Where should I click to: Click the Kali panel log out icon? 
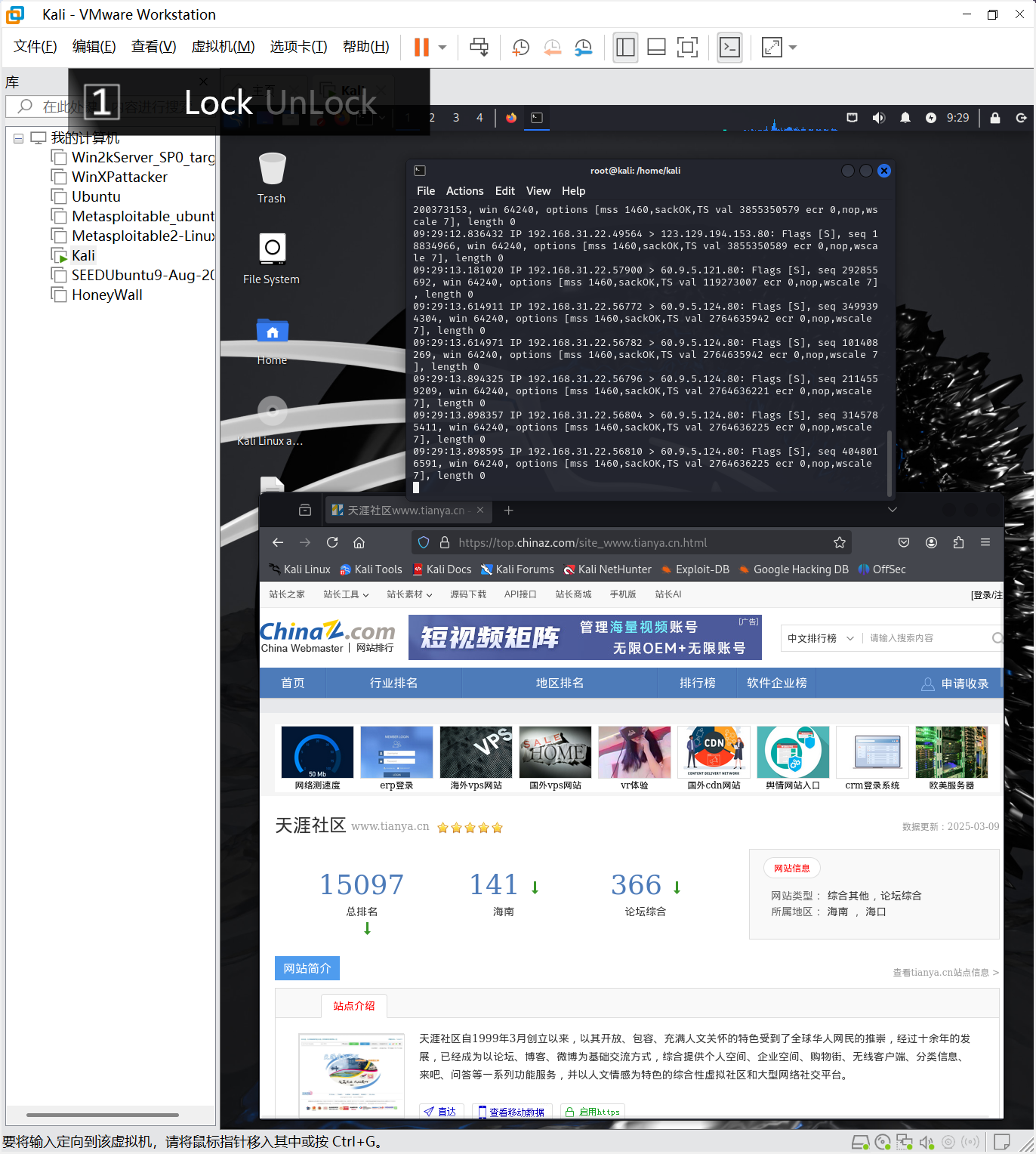(1021, 118)
